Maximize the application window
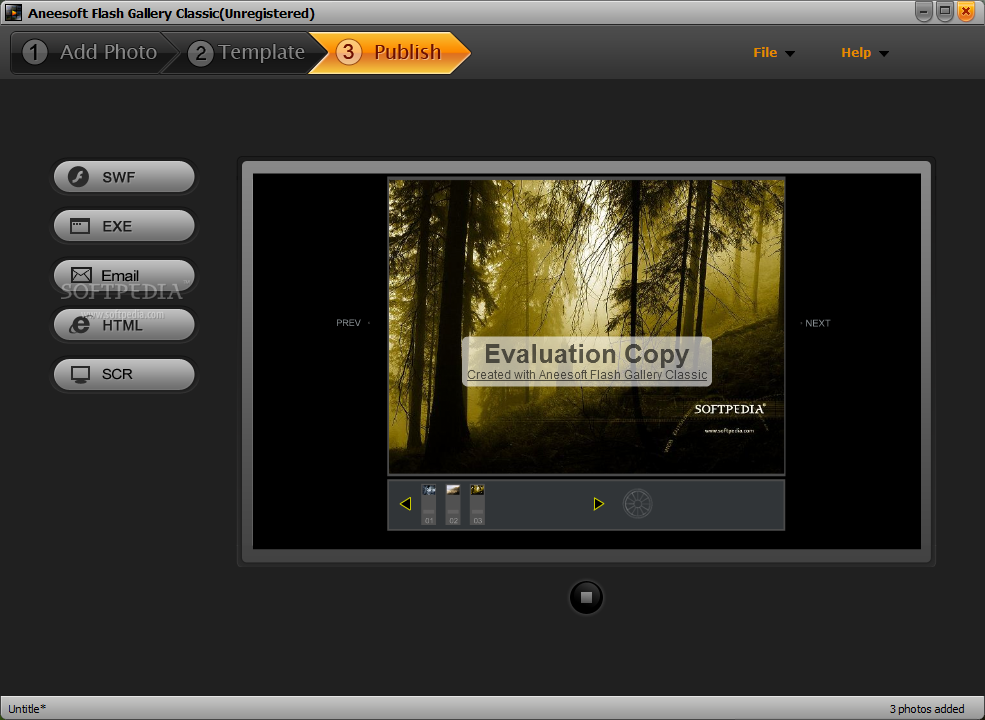Screen dimensions: 985x720 pos(945,11)
